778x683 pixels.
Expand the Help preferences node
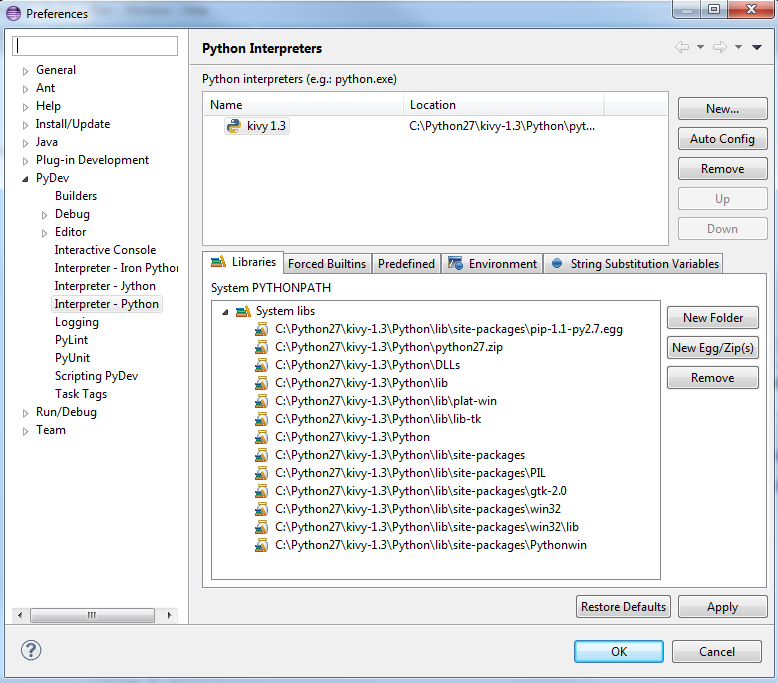pyautogui.click(x=25, y=107)
